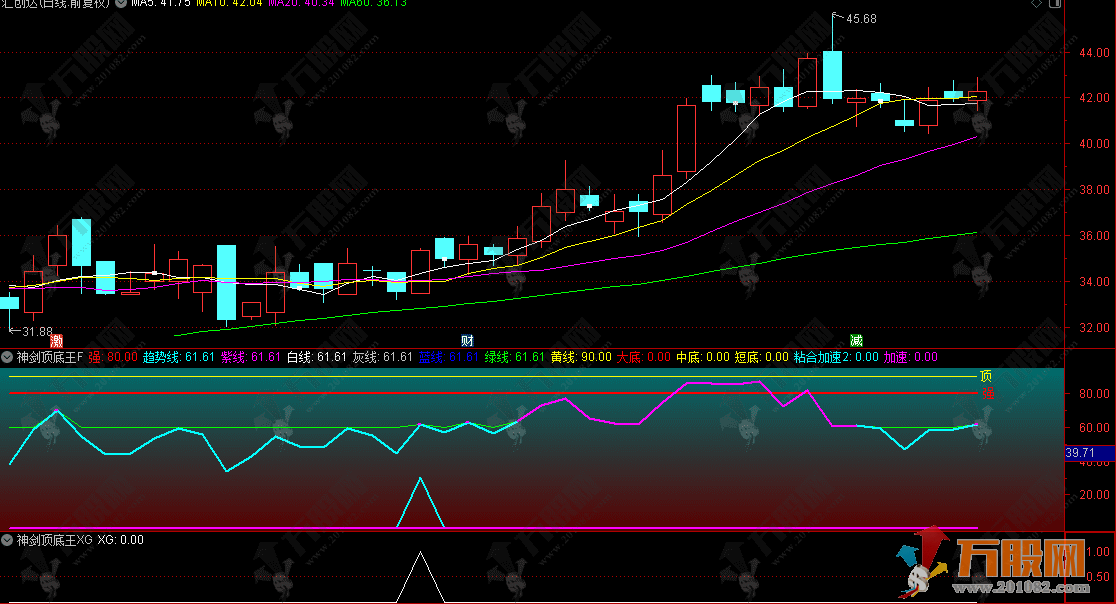Click the 31.88 low price label
This screenshot has width=1116, height=604.
(x=36, y=331)
